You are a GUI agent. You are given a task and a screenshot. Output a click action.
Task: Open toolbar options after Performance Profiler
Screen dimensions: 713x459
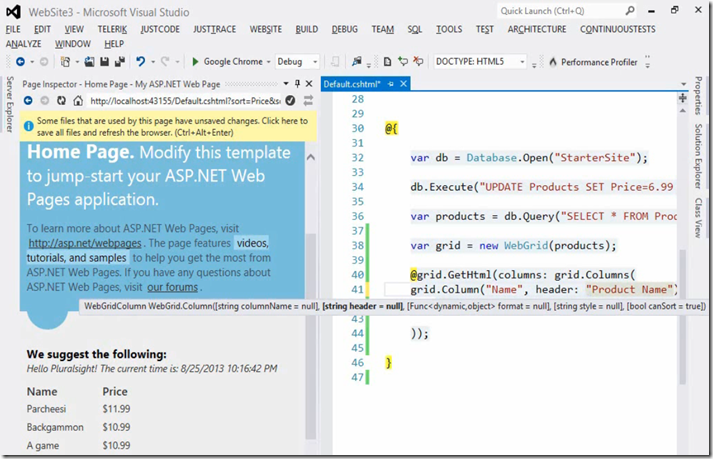[x=648, y=62]
